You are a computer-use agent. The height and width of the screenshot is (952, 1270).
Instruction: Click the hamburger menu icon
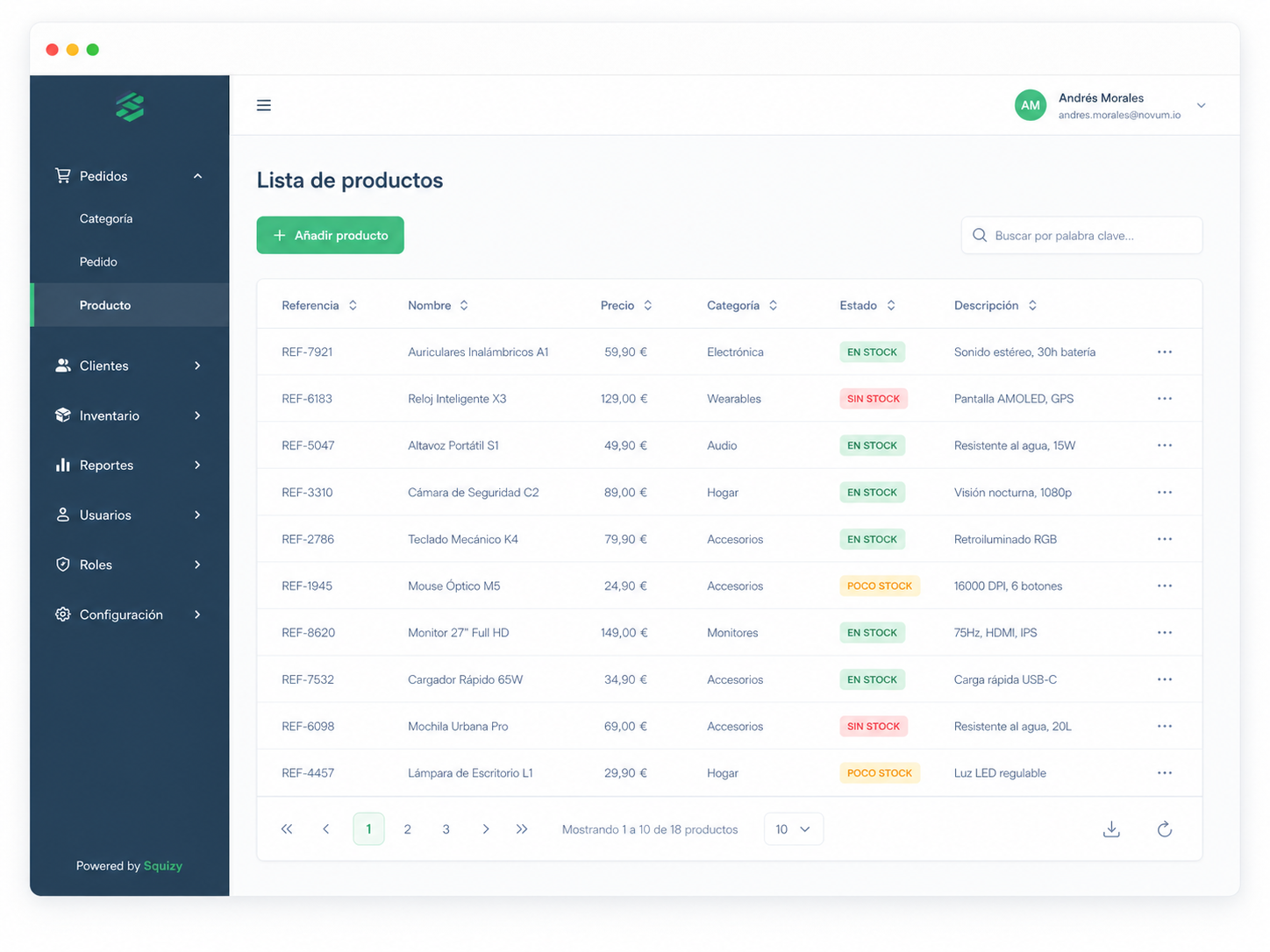[x=263, y=105]
